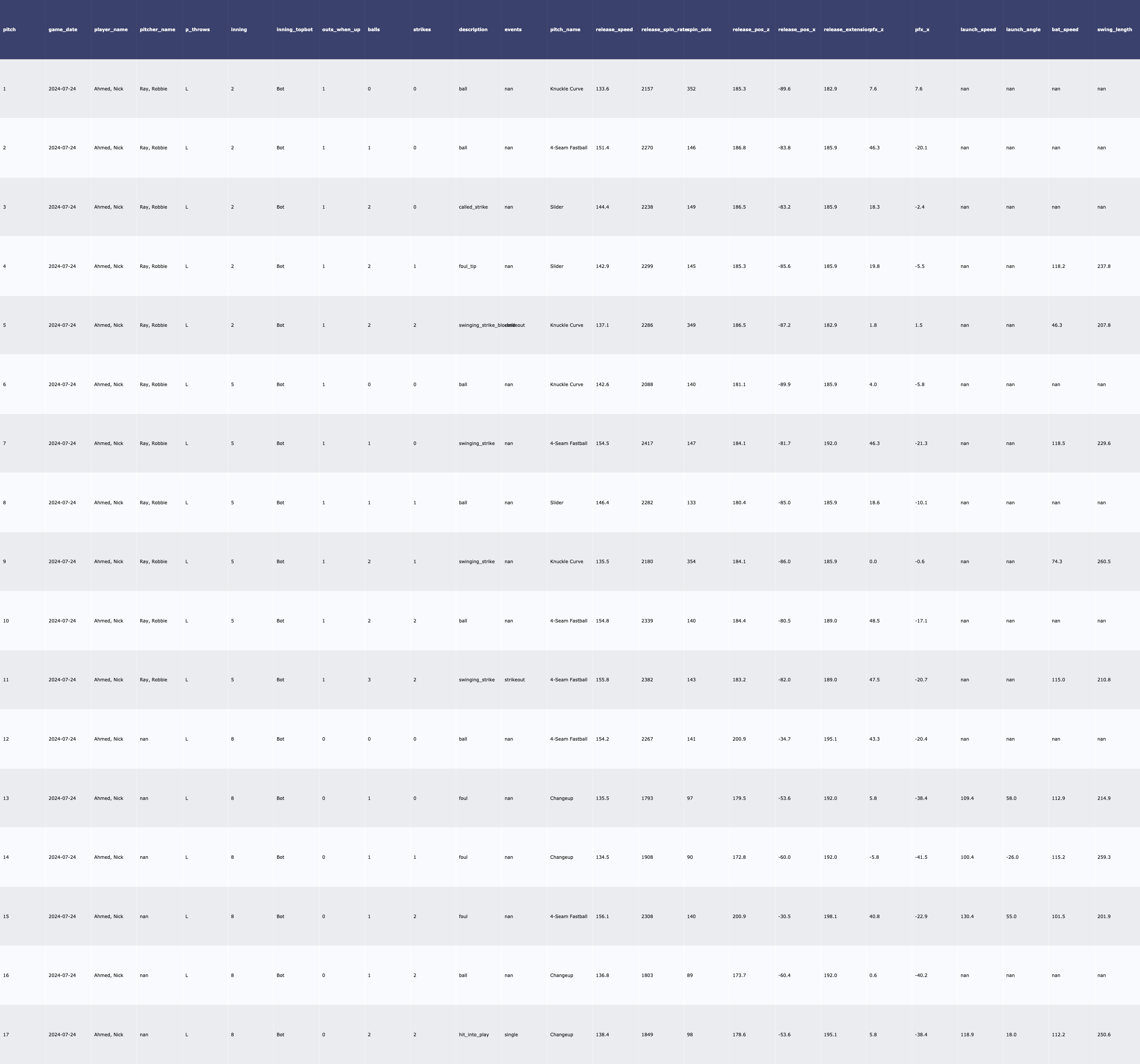This screenshot has width=1140, height=1064.
Task: Click the game_date column header
Action: coord(62,29)
